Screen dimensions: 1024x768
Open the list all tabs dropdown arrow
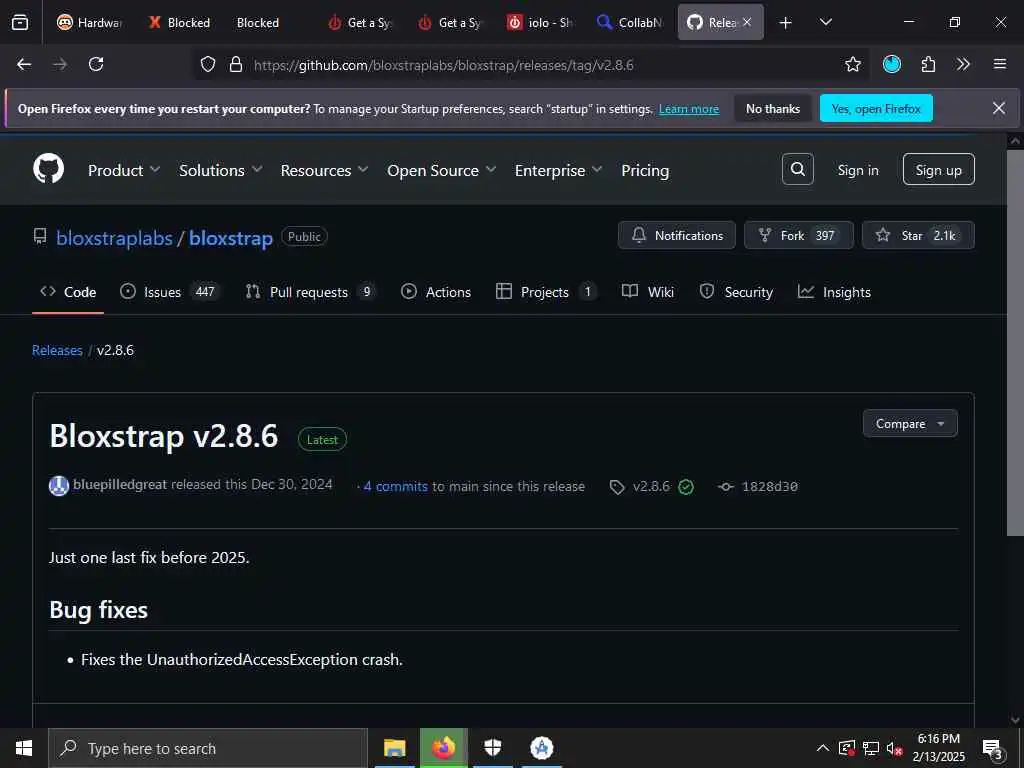(825, 23)
